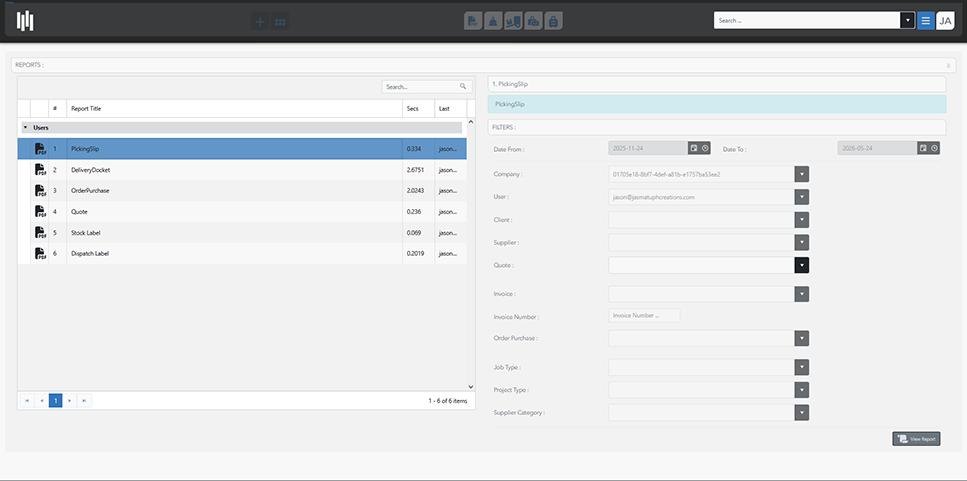Screen dimensions: 967x481
Task: Click the padlock icon in top toolbar
Action: pos(554,21)
